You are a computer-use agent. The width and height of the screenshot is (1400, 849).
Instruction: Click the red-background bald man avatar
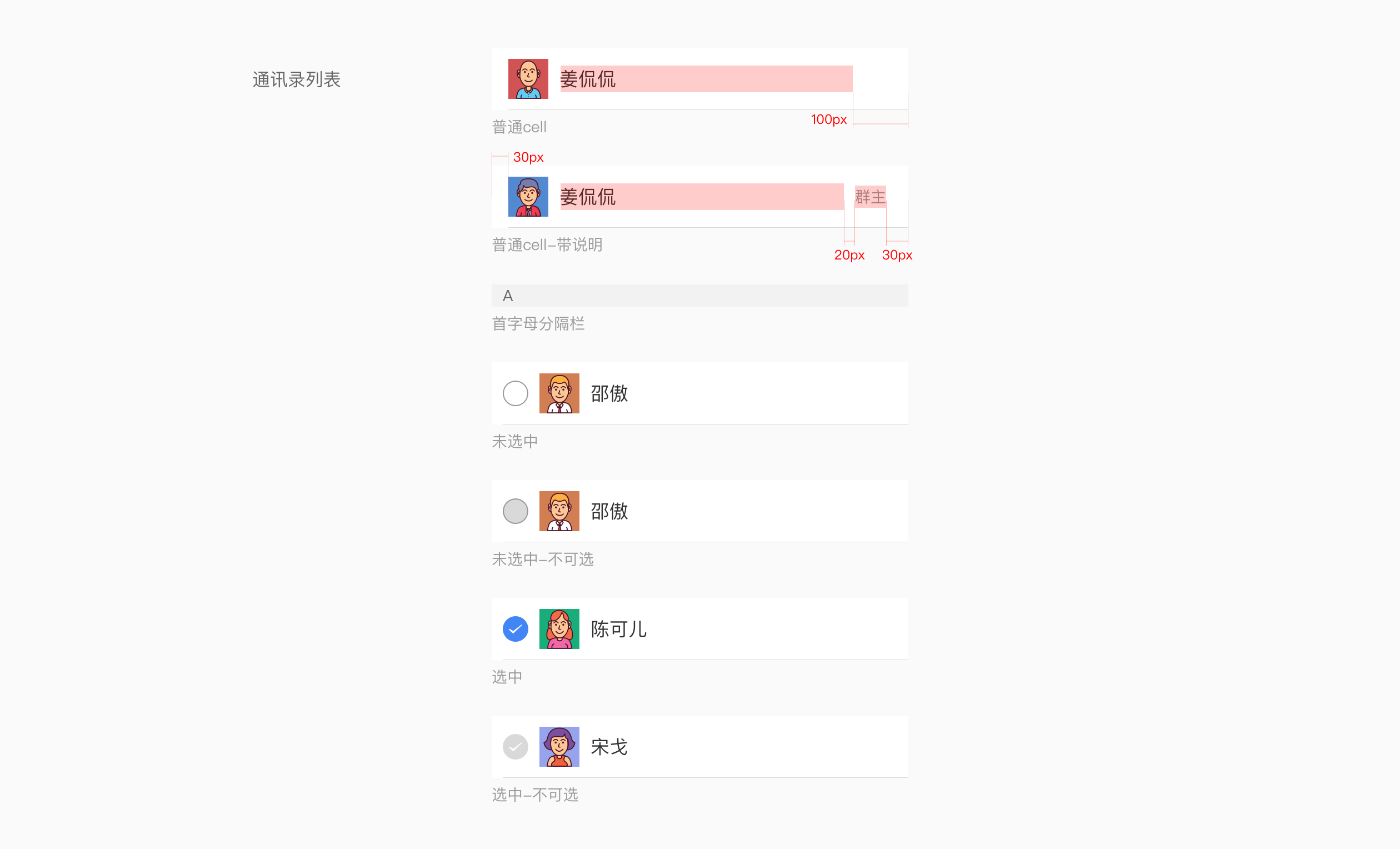(528, 79)
